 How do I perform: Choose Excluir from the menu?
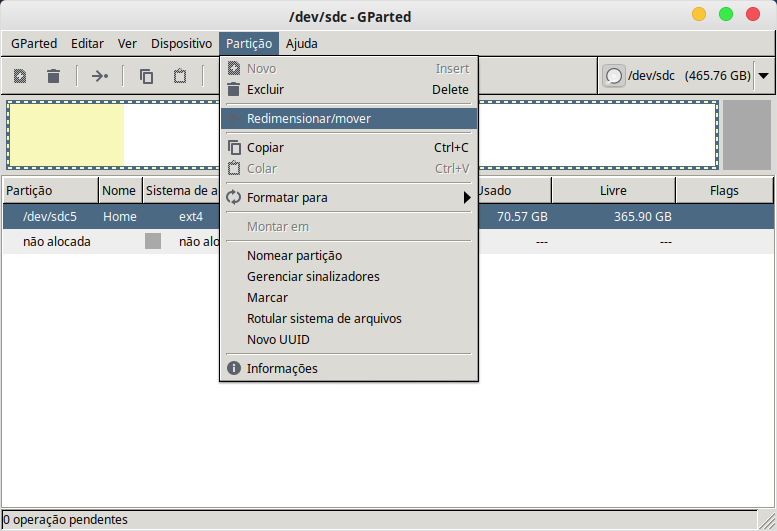pyautogui.click(x=349, y=89)
